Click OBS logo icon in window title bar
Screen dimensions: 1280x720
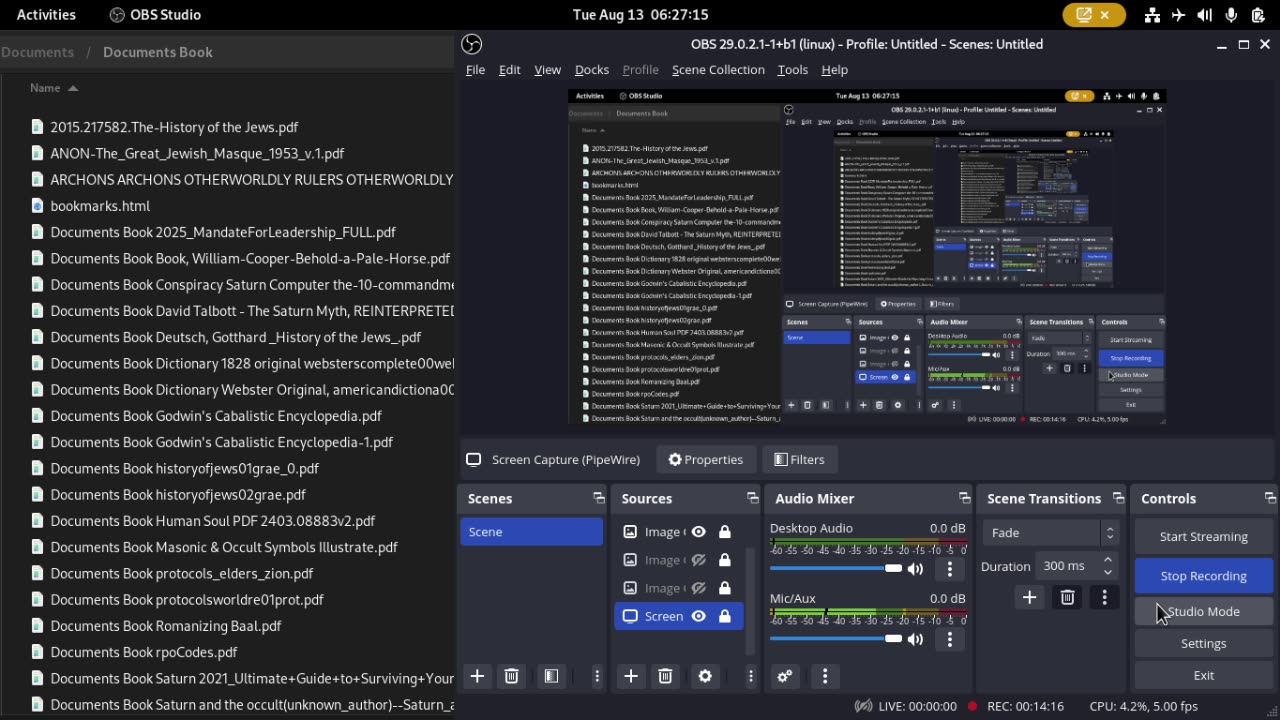(x=472, y=44)
